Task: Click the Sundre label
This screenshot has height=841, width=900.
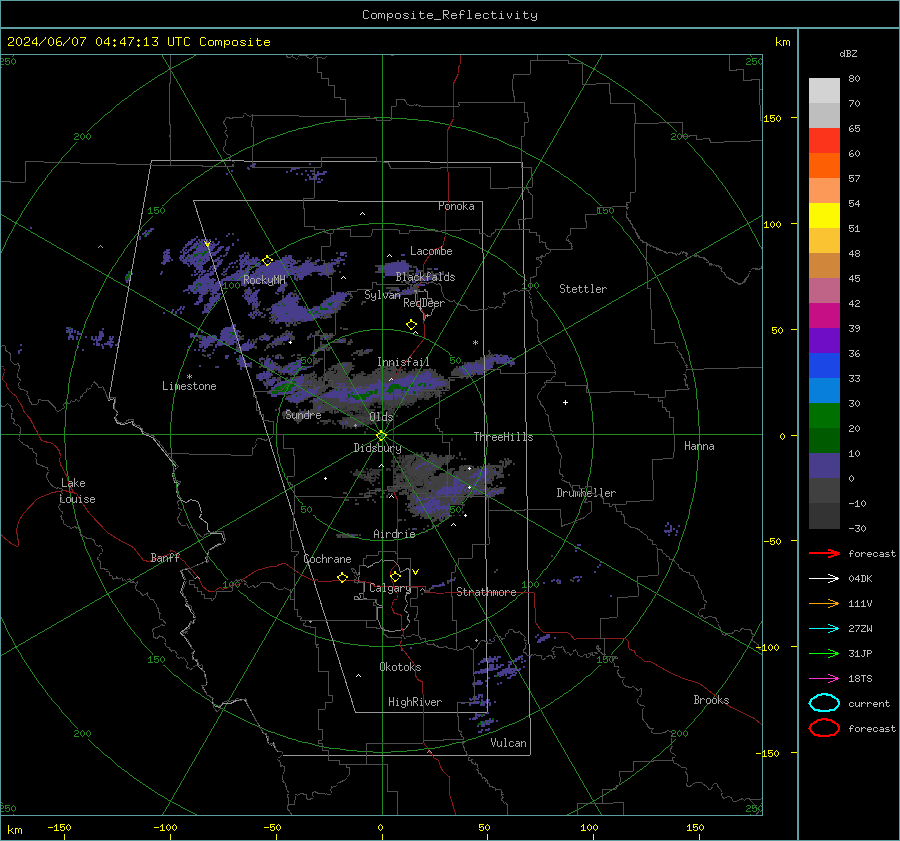Action: [x=303, y=414]
